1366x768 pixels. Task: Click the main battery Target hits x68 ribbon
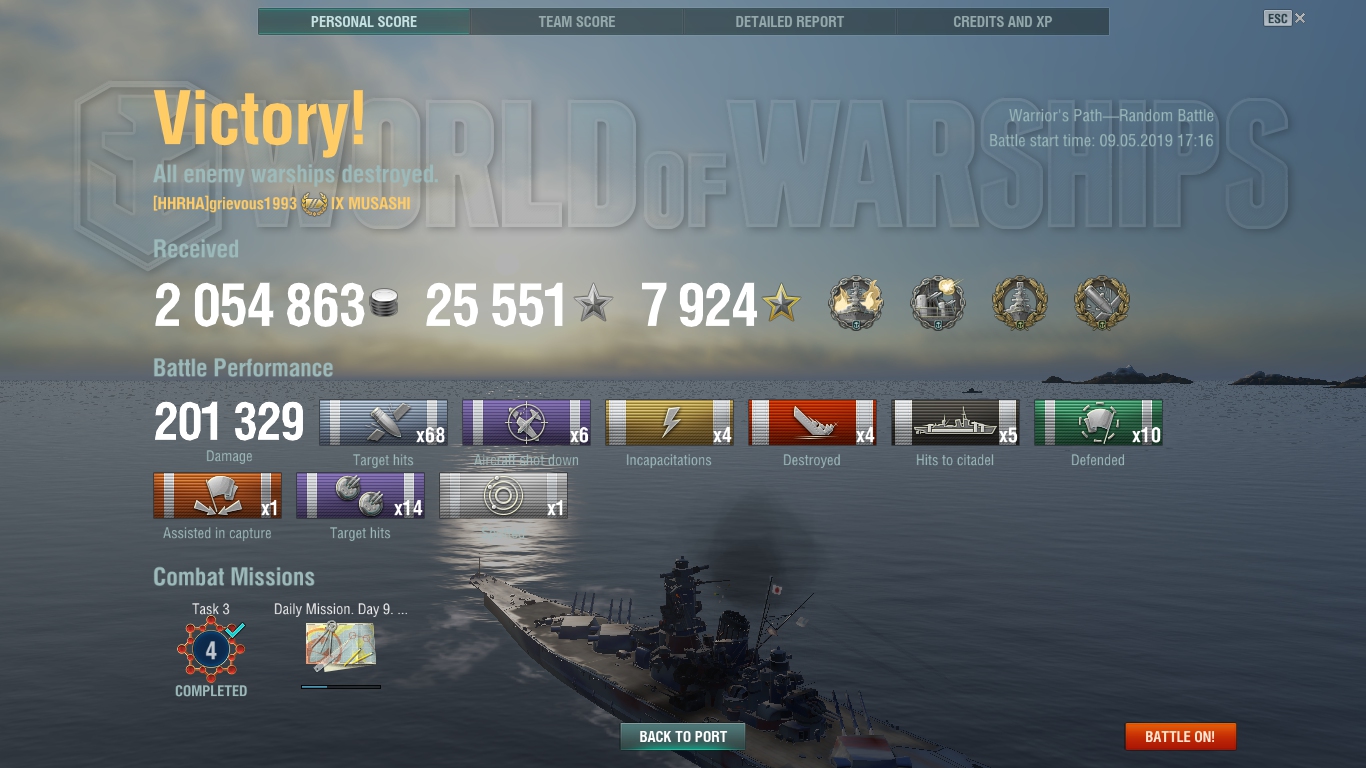(x=383, y=423)
